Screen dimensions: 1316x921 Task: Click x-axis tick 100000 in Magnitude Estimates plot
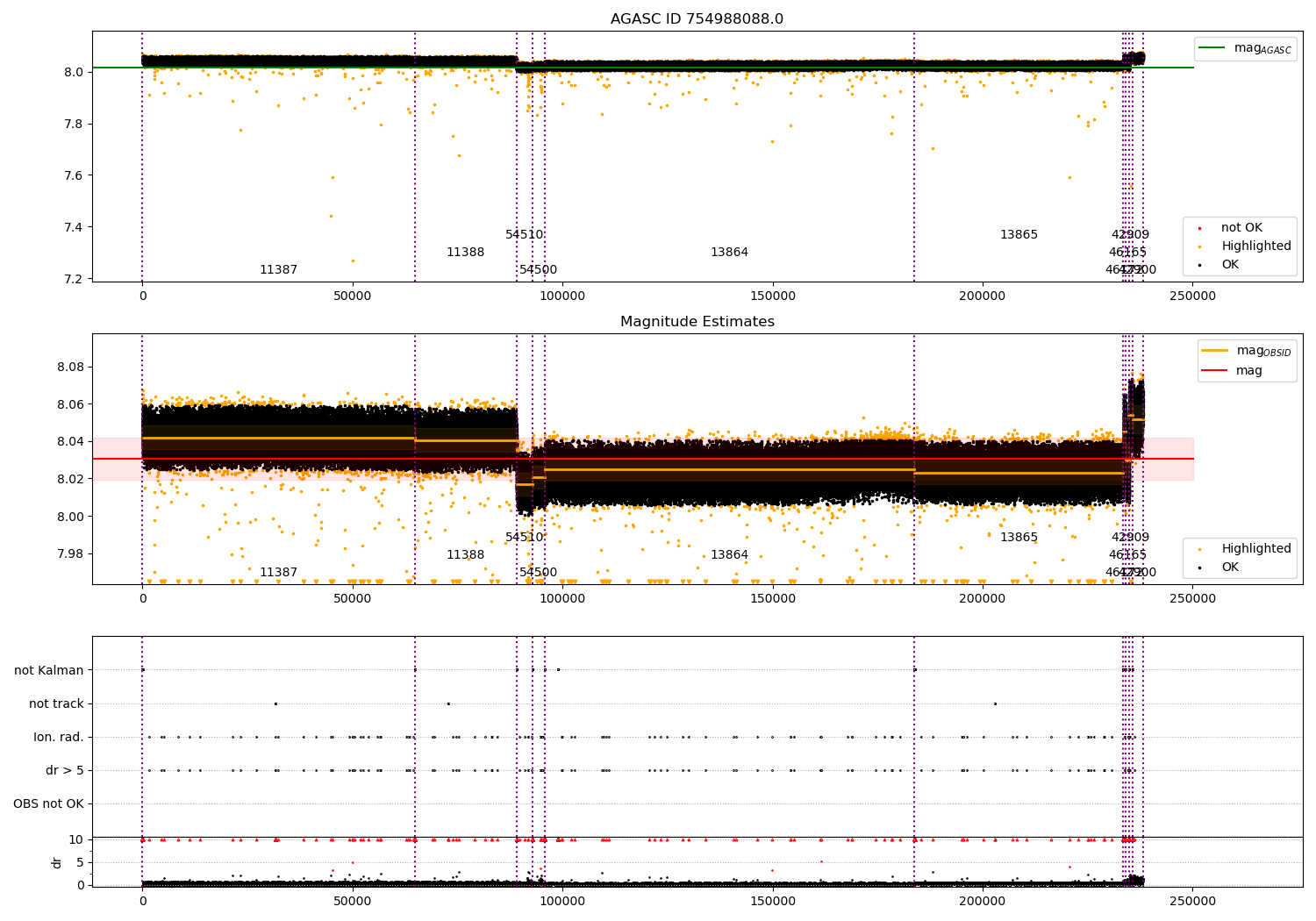562,599
